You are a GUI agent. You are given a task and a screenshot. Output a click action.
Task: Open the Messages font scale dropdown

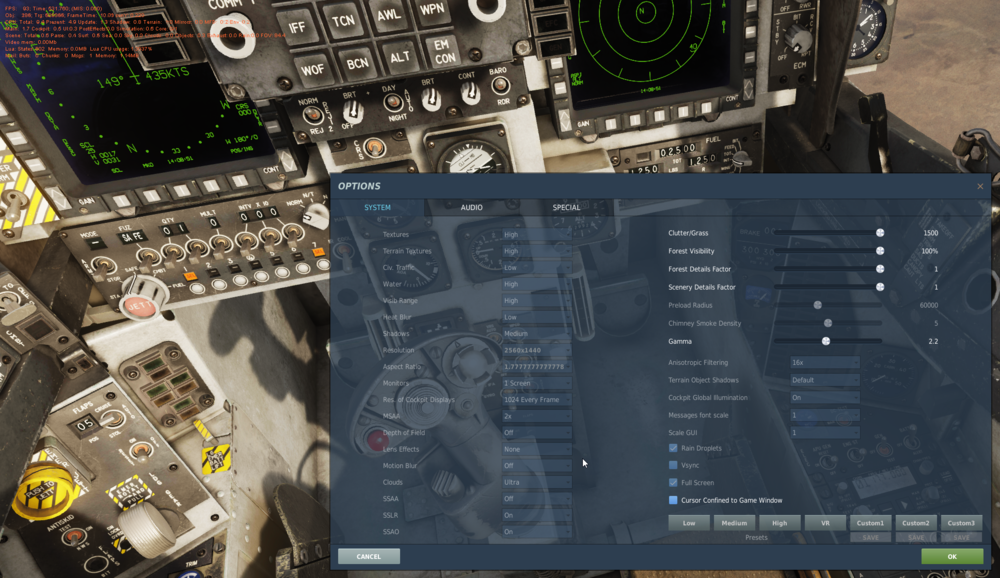825,415
